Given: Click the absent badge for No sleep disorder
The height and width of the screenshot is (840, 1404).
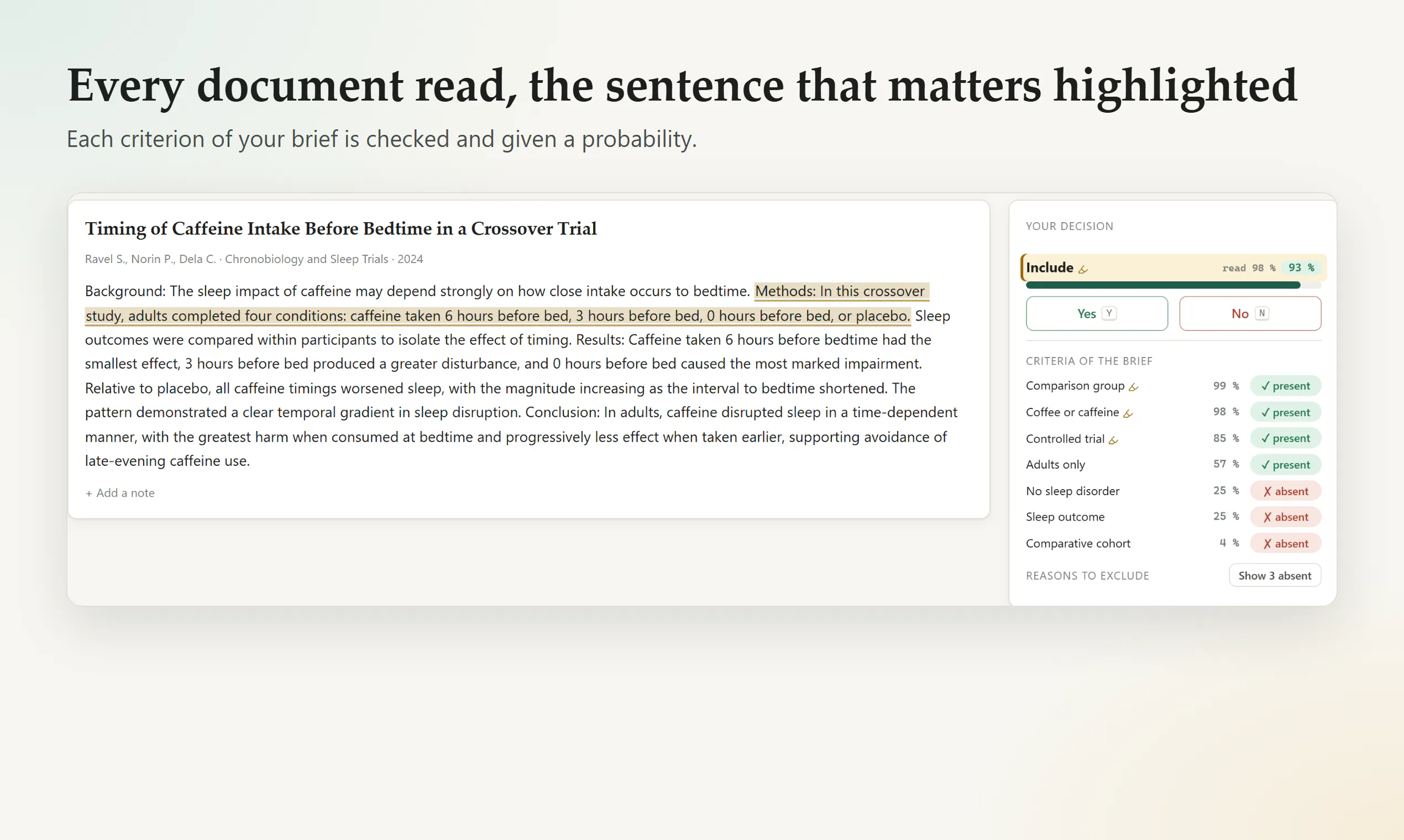Looking at the screenshot, I should [x=1285, y=491].
